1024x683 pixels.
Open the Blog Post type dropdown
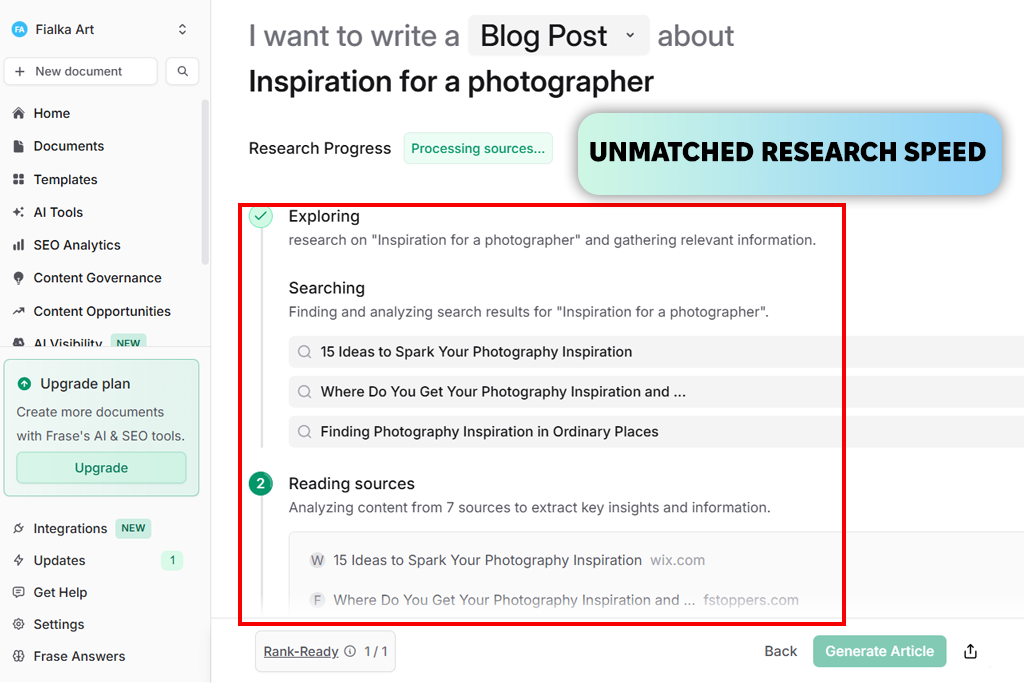tap(558, 36)
